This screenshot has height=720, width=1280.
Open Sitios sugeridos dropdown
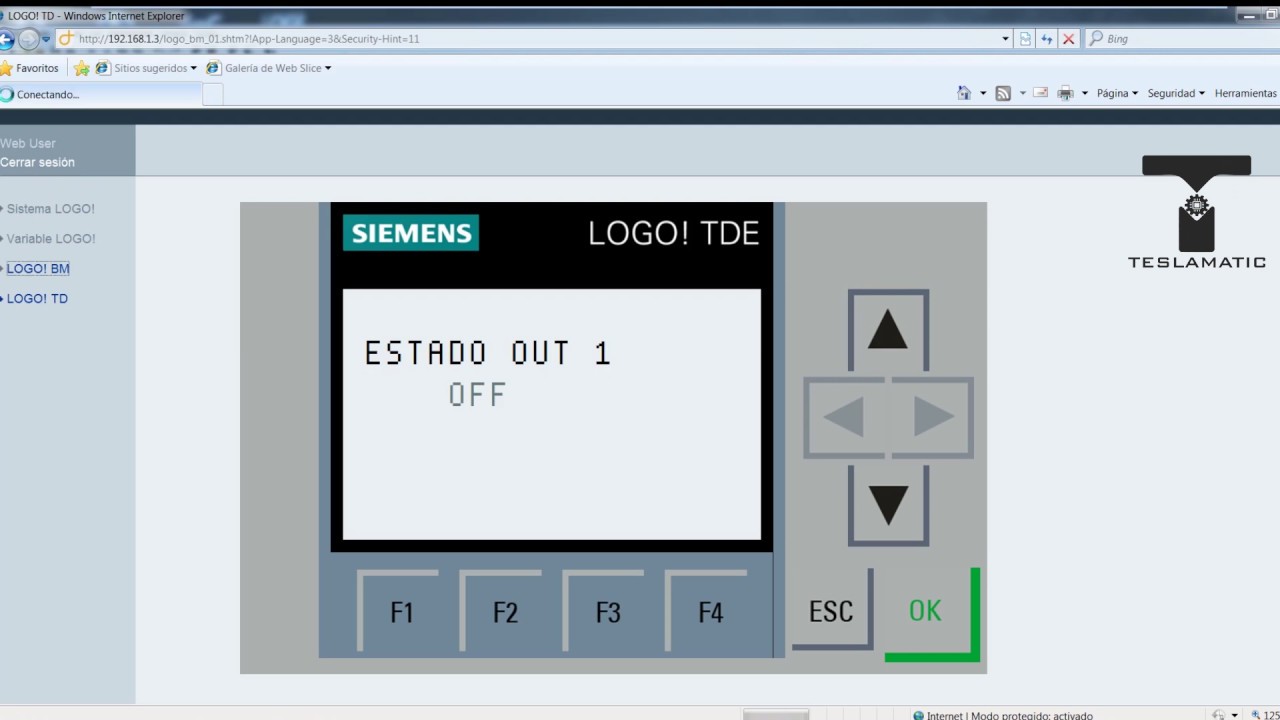coord(146,68)
